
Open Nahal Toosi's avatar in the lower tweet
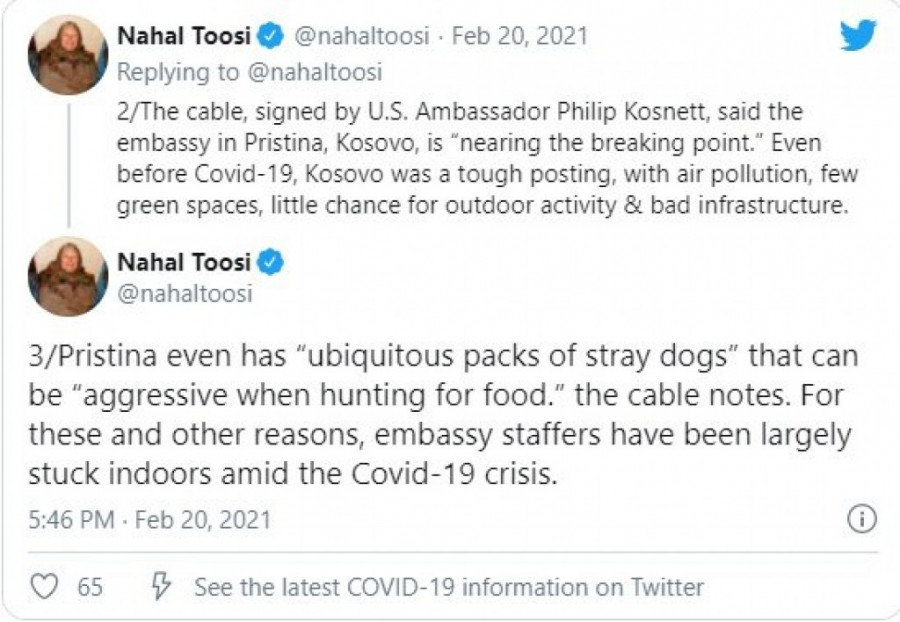[68, 277]
